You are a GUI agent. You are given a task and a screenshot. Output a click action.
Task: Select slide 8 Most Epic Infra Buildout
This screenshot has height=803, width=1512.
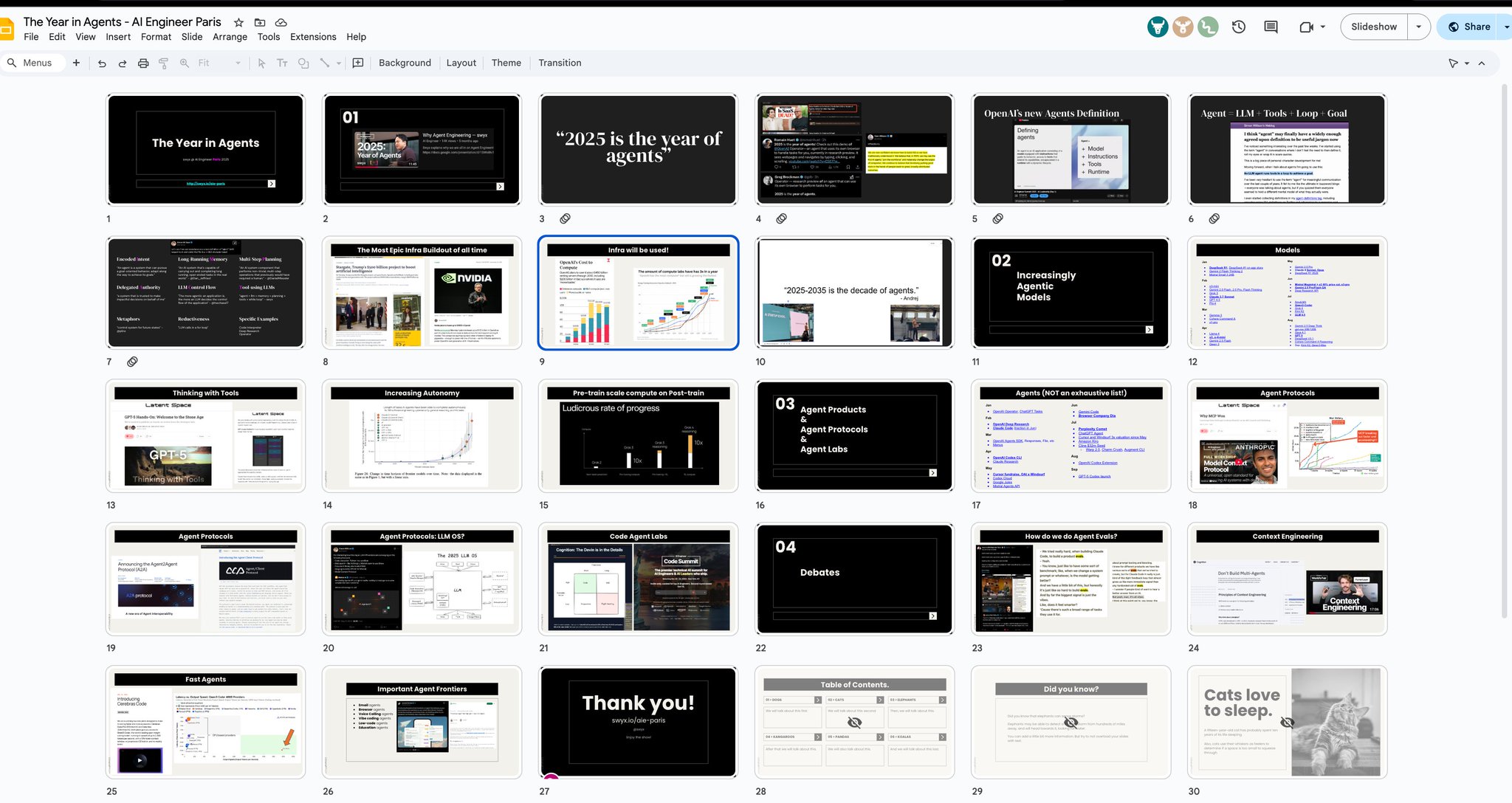[x=422, y=293]
